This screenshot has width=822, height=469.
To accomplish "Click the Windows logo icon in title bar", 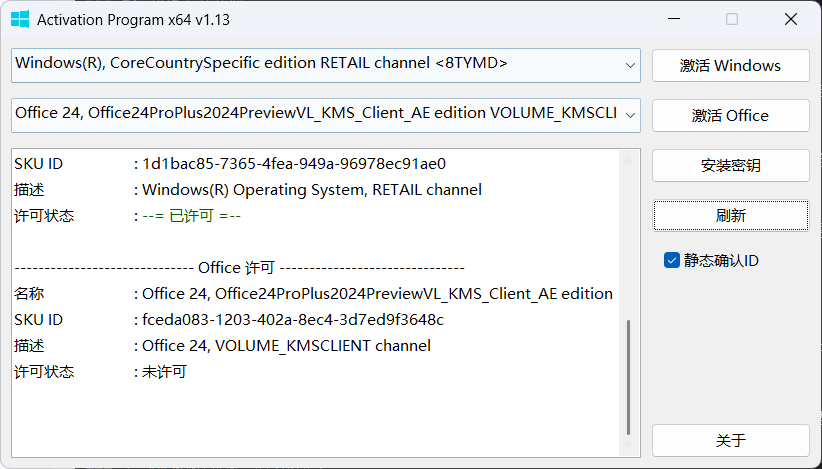I will 20,20.
